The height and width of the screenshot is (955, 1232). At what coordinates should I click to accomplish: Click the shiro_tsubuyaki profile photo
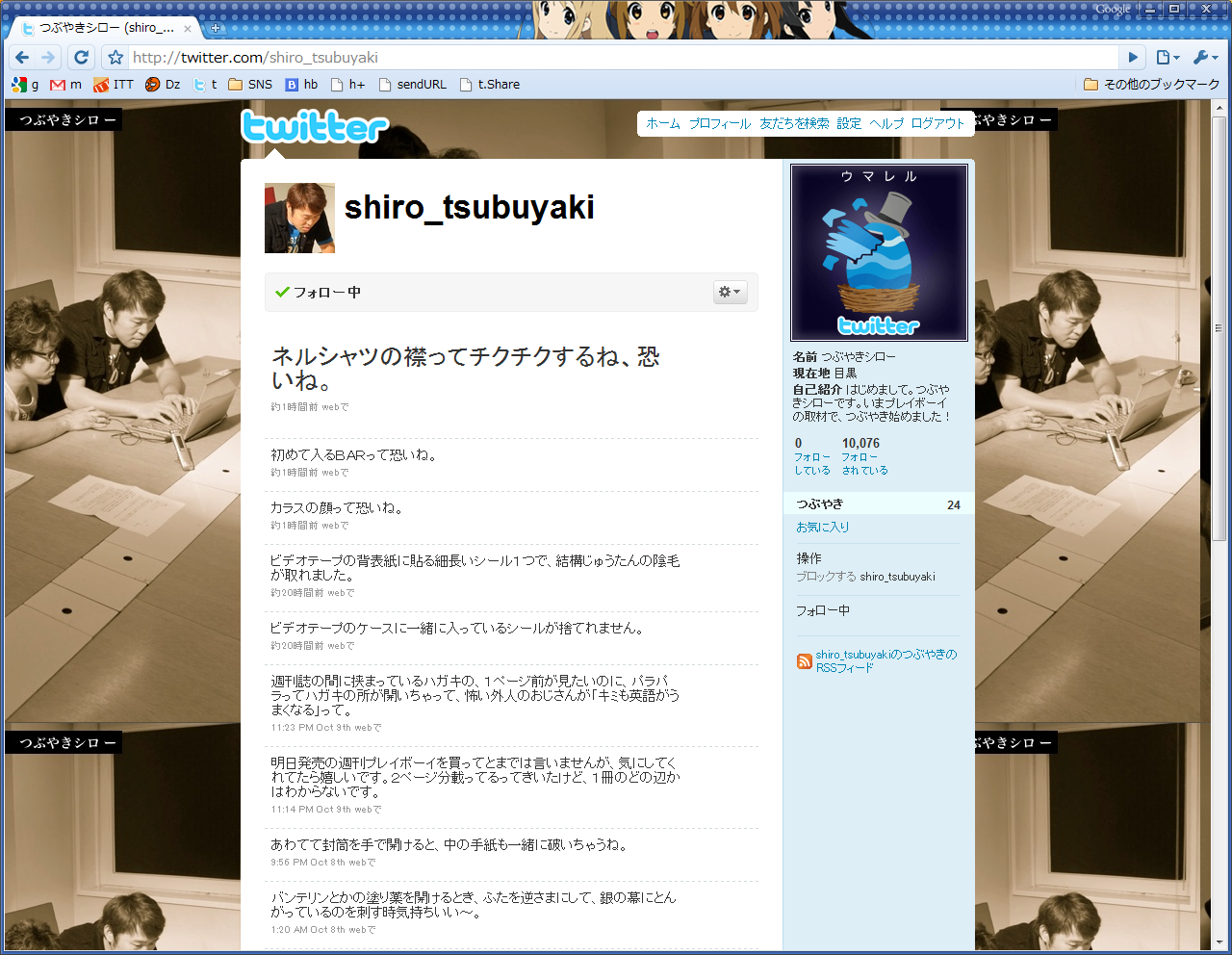299,218
